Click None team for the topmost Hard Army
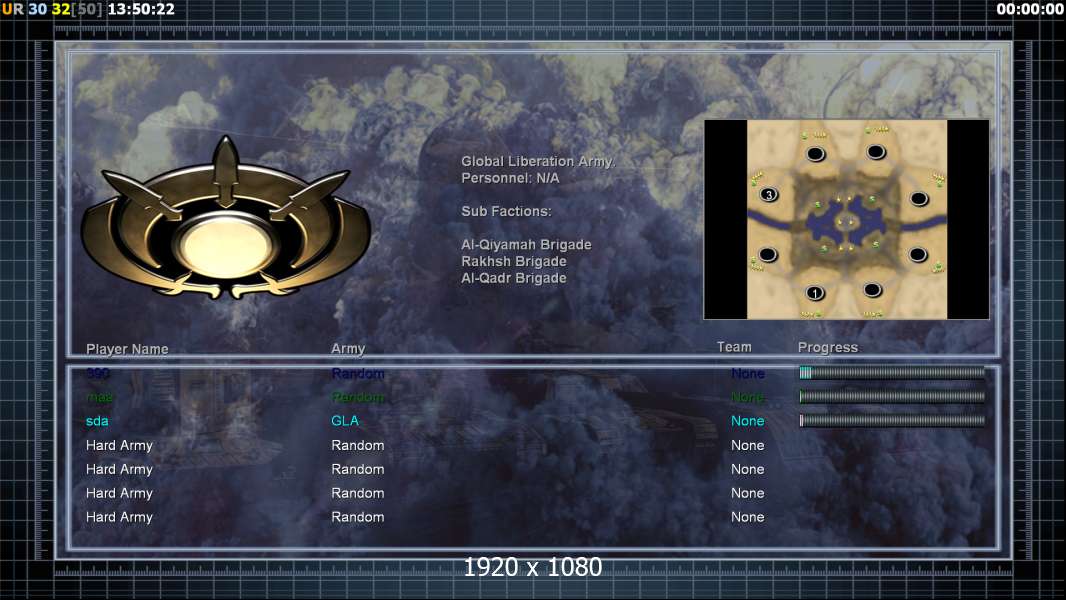Viewport: 1066px width, 600px height. 747,446
